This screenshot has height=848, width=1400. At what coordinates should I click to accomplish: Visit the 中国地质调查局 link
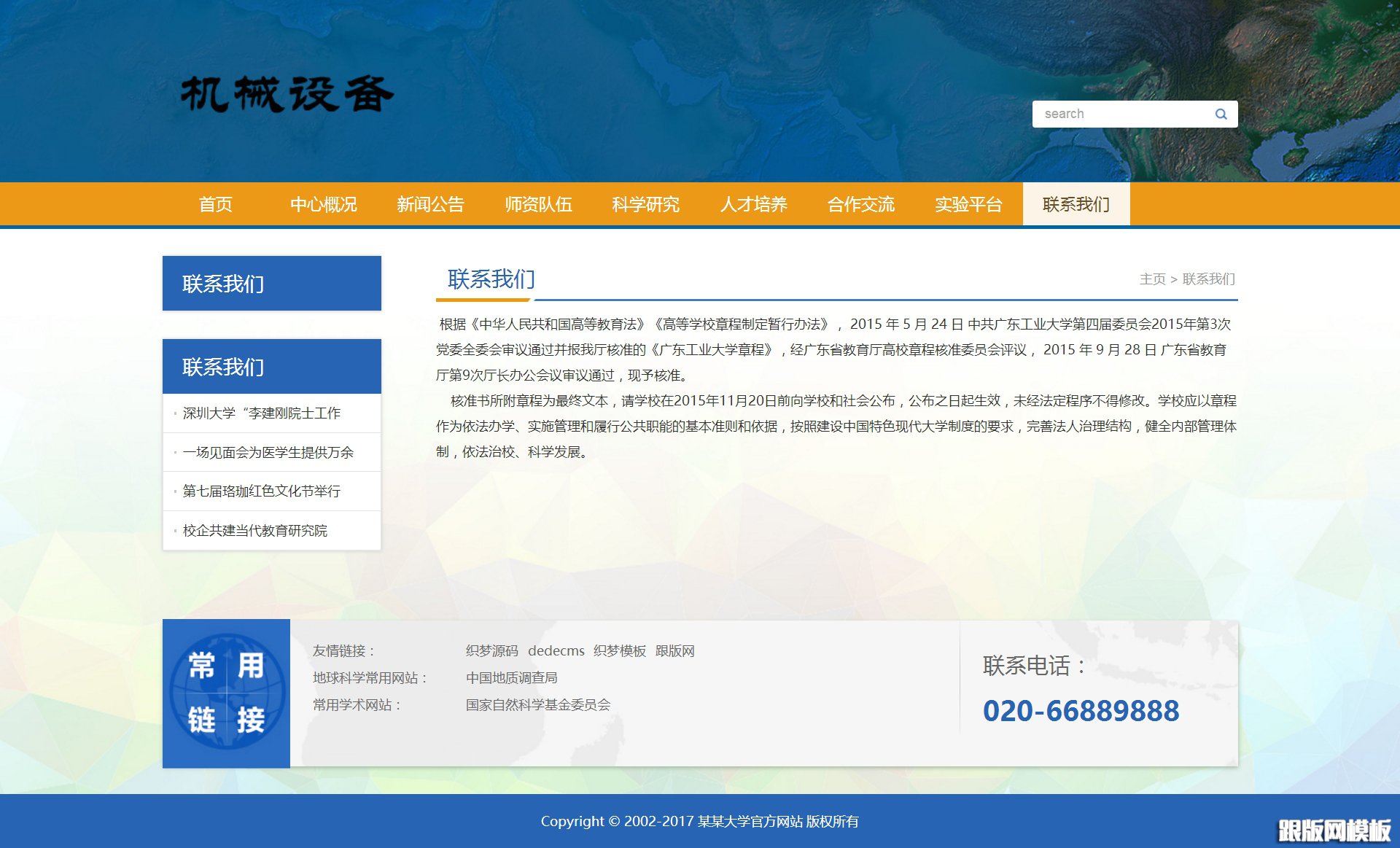[511, 677]
